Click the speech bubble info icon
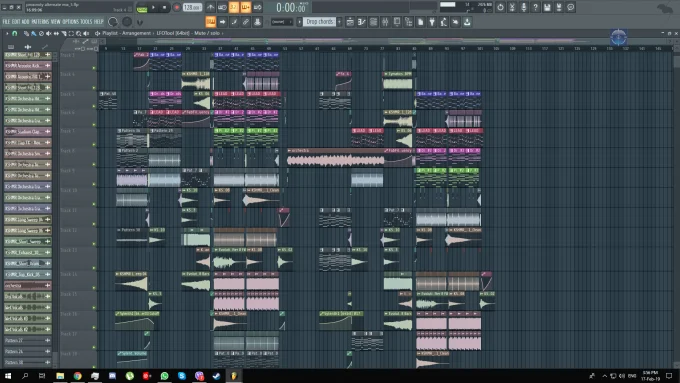The height and width of the screenshot is (383, 680). pos(571,7)
